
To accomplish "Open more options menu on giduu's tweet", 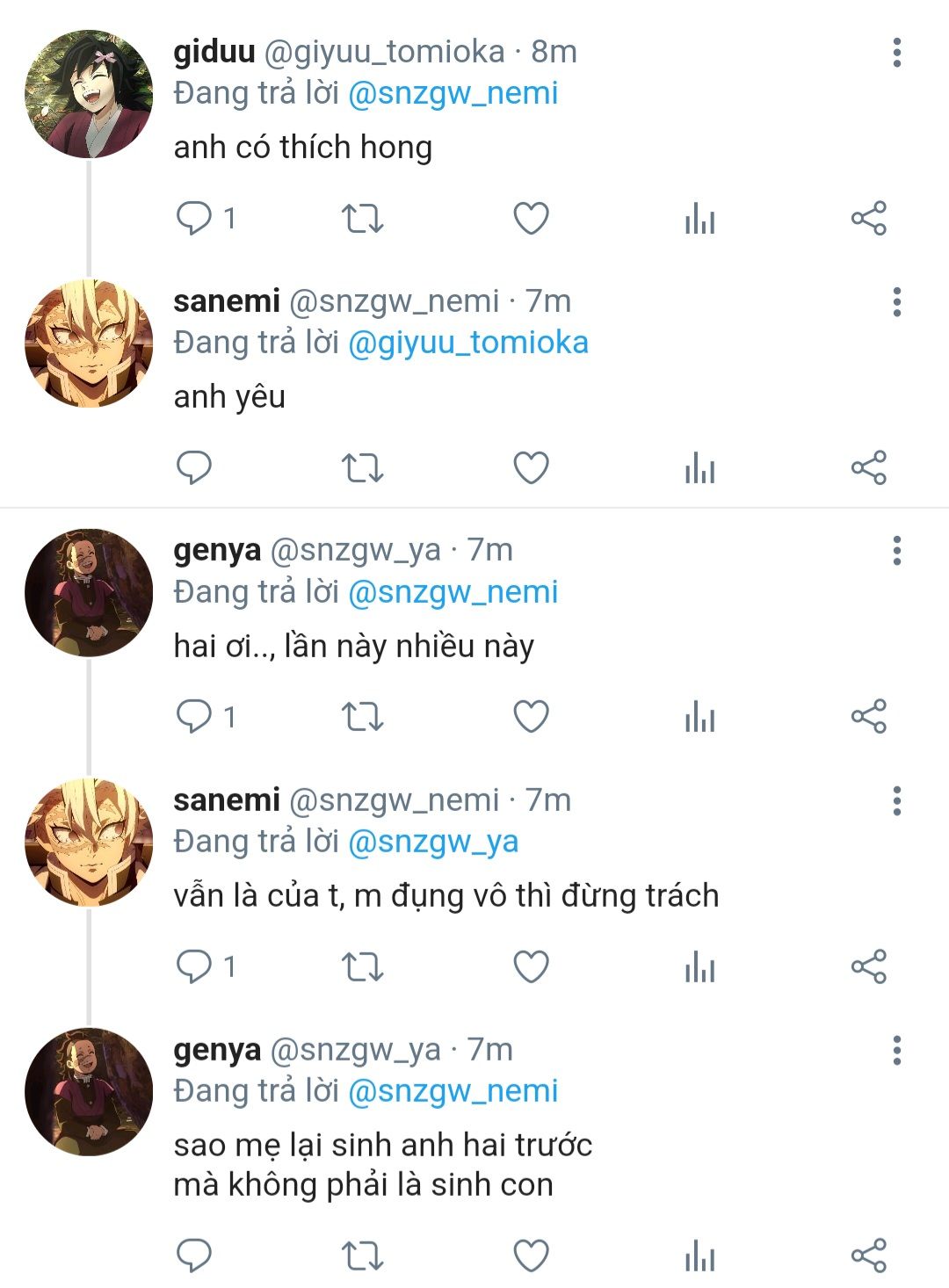I will (896, 53).
